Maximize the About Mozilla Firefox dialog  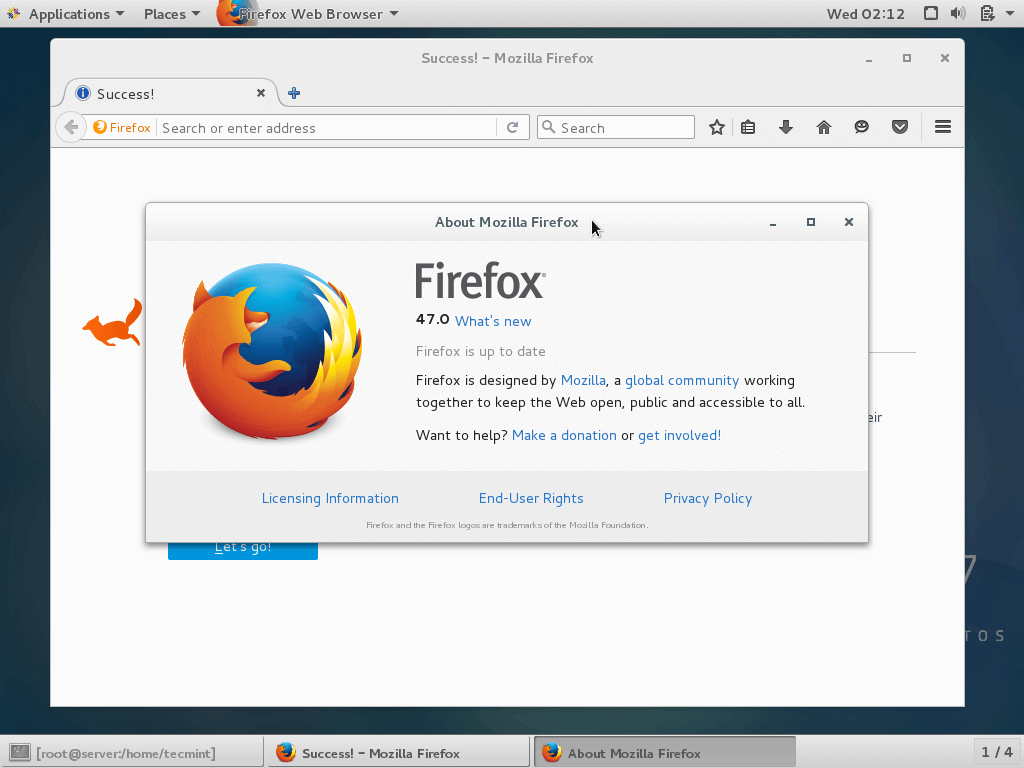tap(810, 222)
